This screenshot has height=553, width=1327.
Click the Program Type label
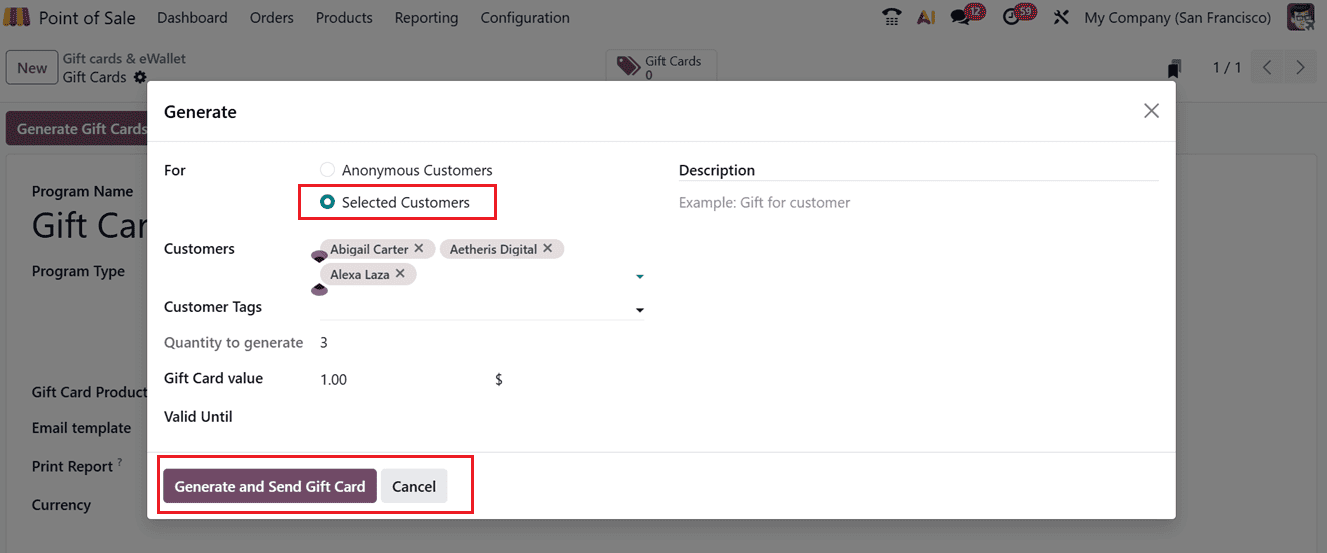tap(78, 271)
